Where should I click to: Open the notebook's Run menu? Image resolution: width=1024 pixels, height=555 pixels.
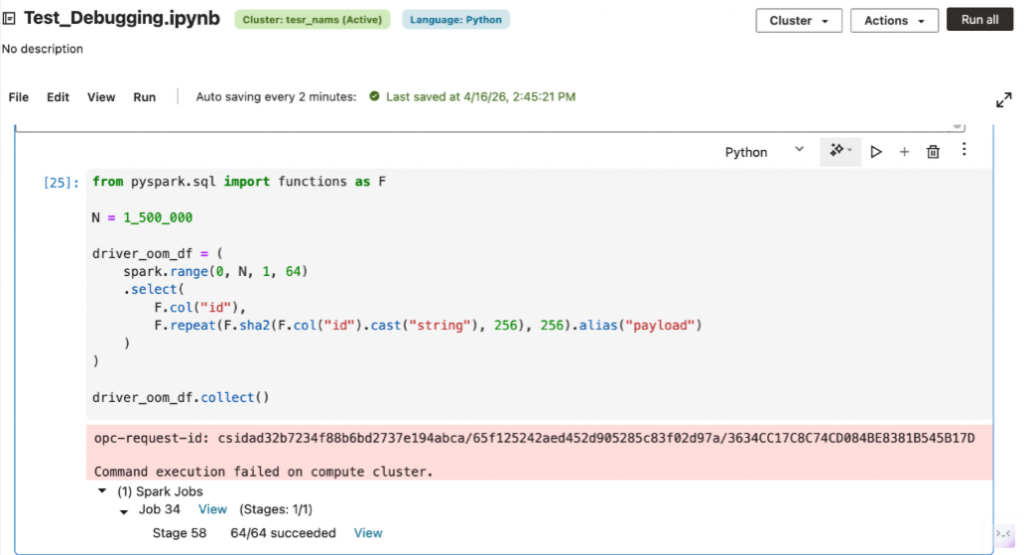tap(144, 97)
